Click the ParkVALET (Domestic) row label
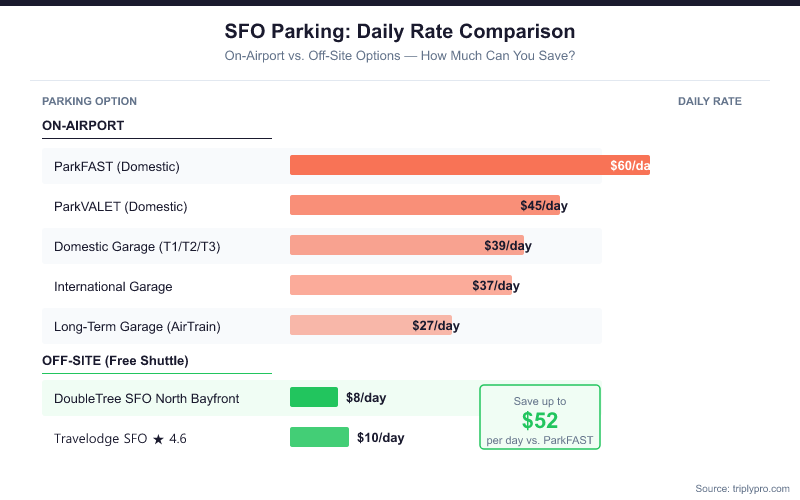 (x=120, y=206)
